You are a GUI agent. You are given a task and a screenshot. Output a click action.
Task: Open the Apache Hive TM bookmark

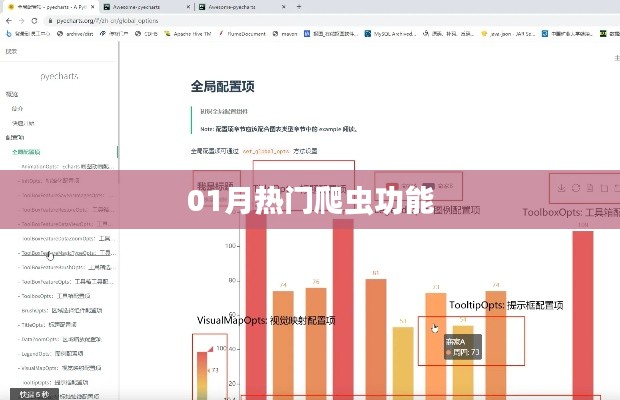[188, 34]
